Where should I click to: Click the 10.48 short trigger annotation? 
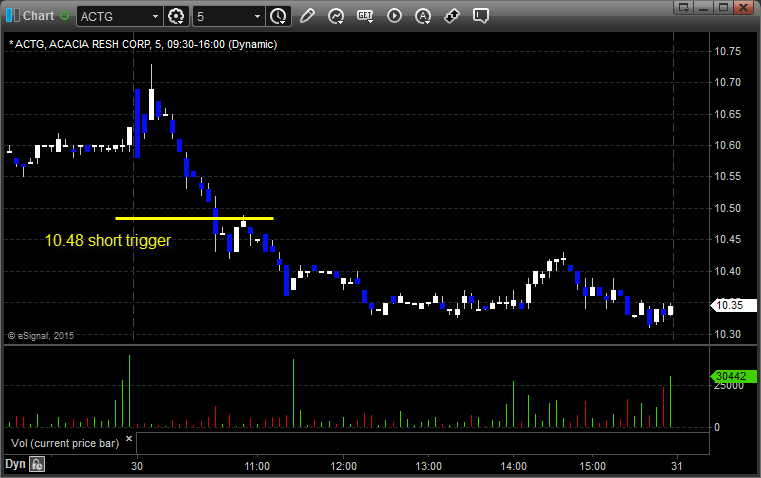pos(108,240)
